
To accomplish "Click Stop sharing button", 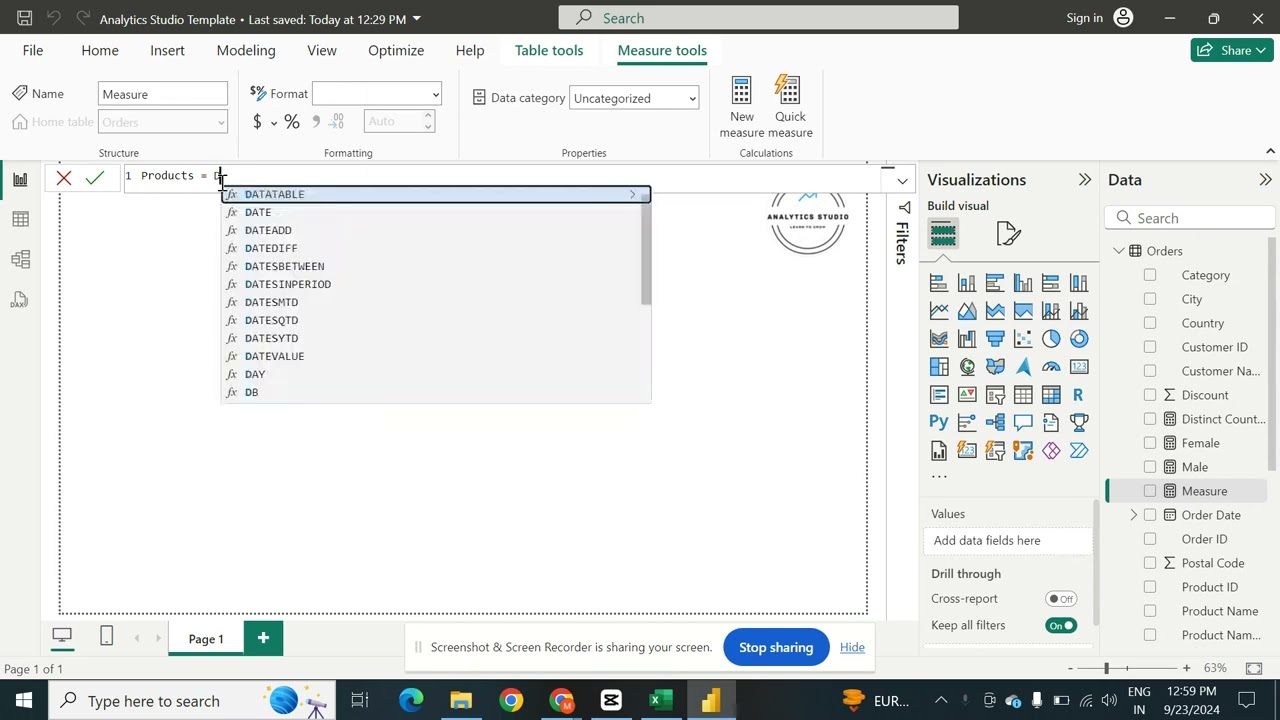I will (776, 647).
